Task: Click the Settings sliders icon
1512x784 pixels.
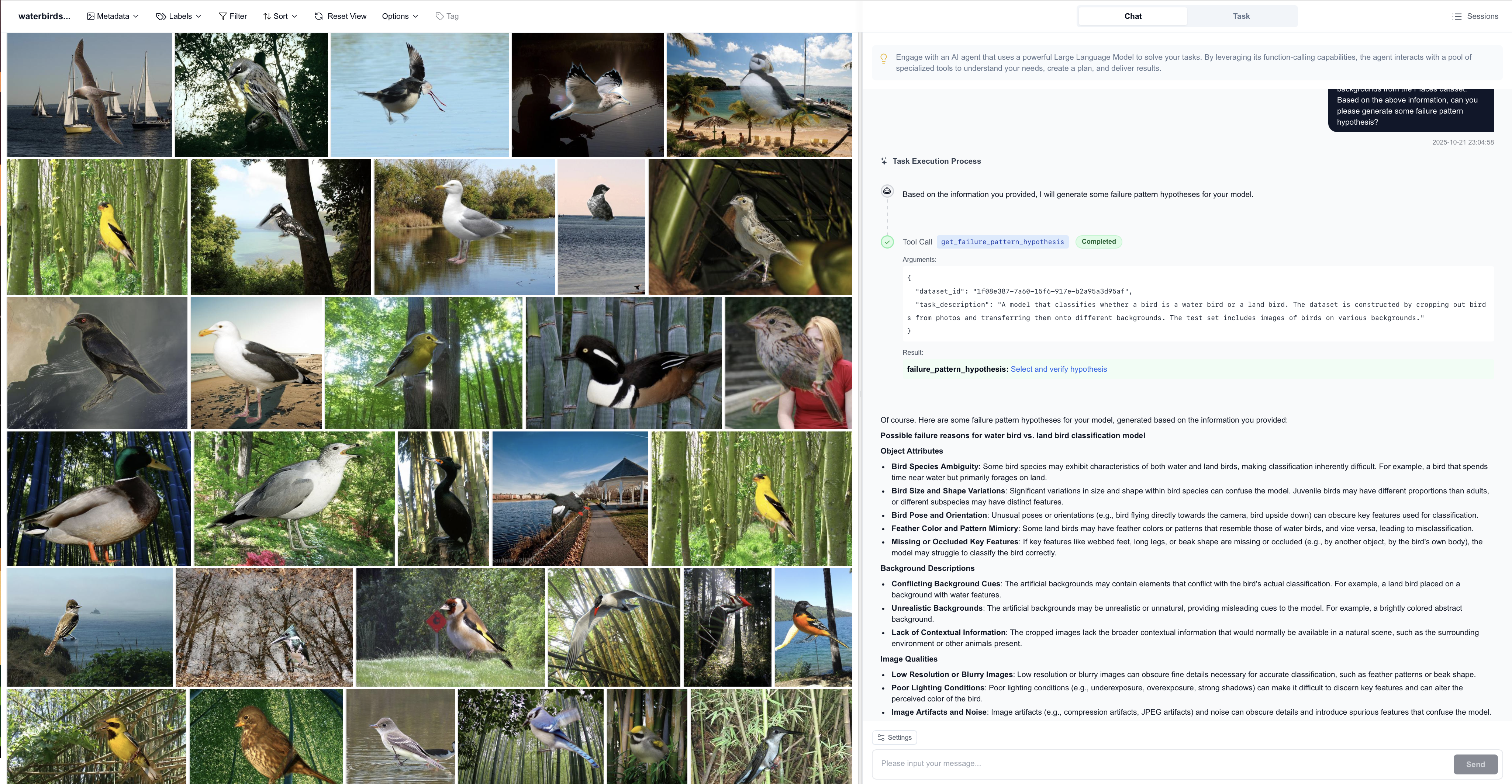Action: [x=881, y=738]
